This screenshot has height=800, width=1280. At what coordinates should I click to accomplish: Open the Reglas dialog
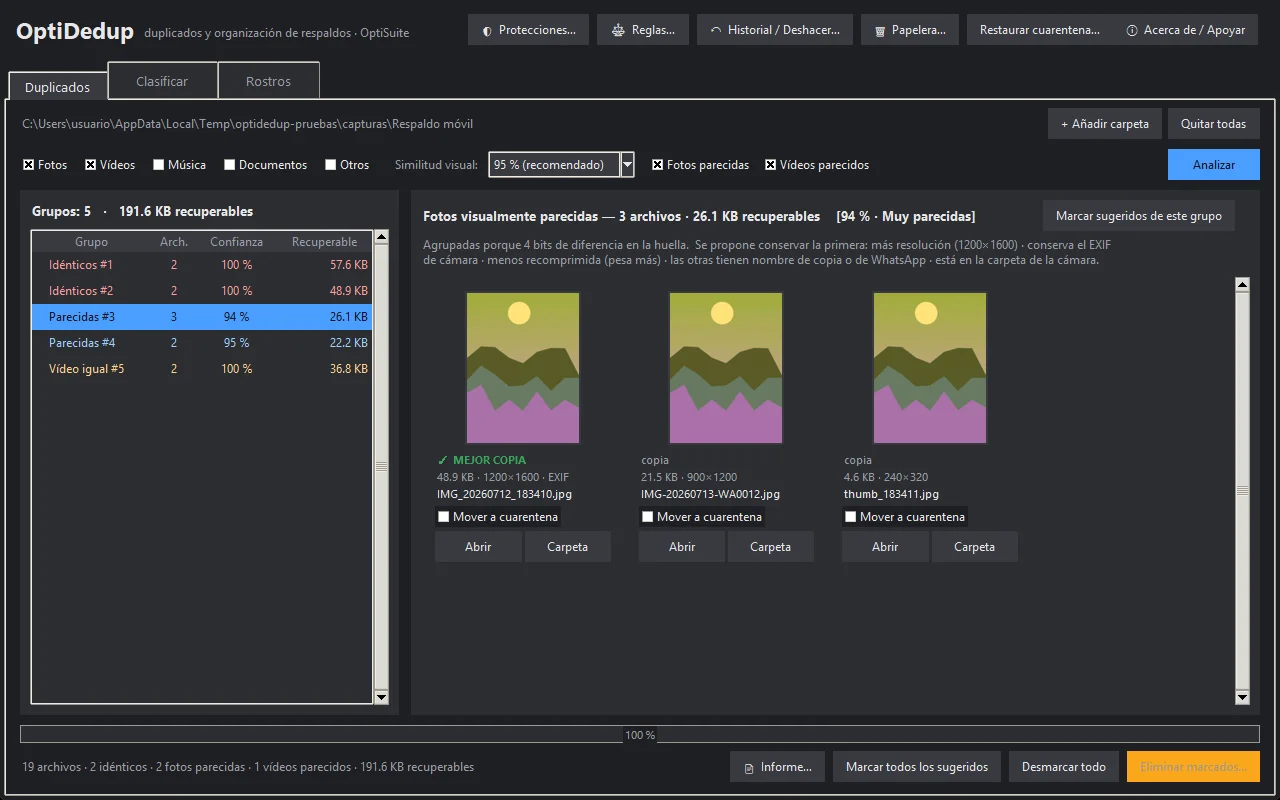(642, 30)
